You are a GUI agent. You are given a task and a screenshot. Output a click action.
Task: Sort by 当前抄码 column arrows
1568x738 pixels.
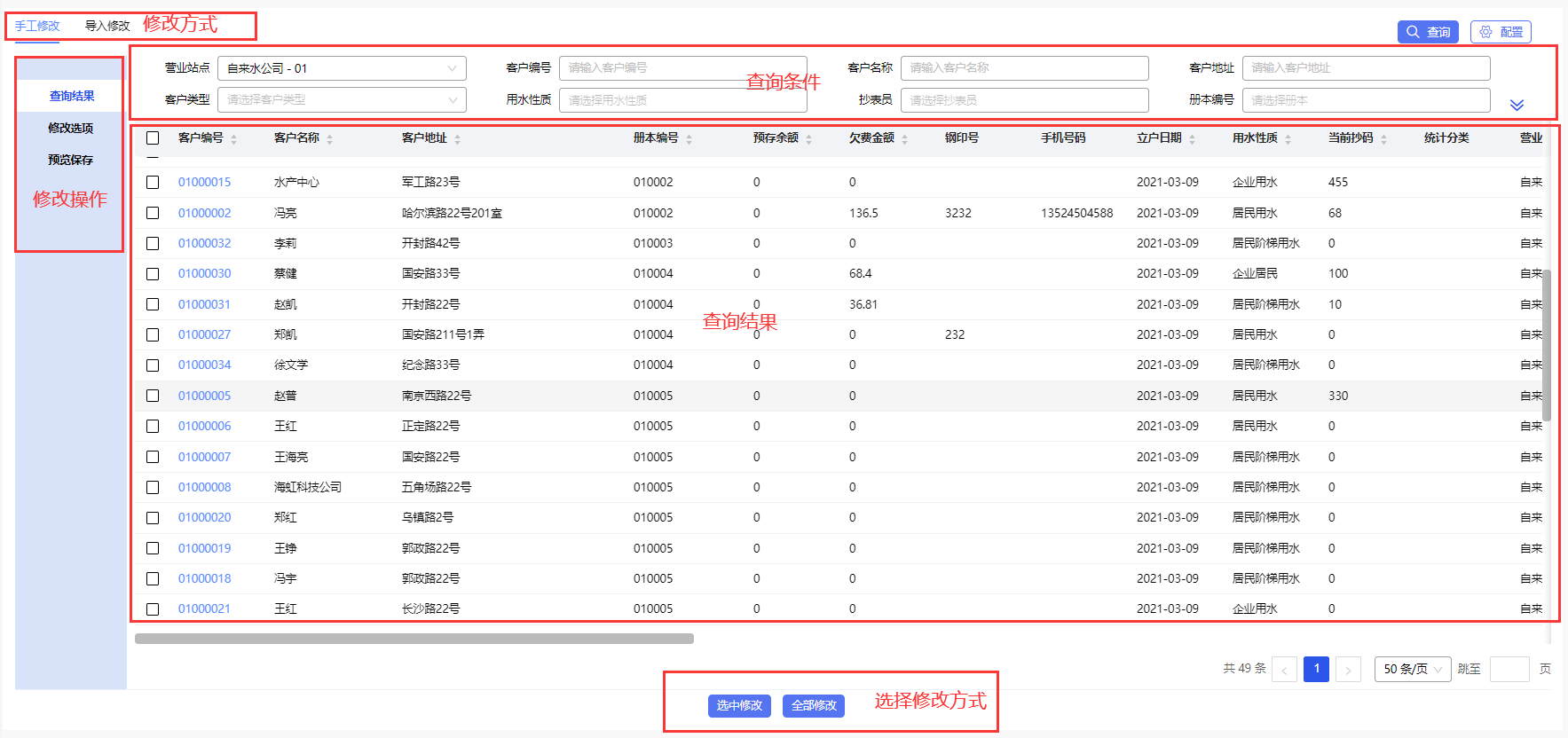tap(1383, 139)
